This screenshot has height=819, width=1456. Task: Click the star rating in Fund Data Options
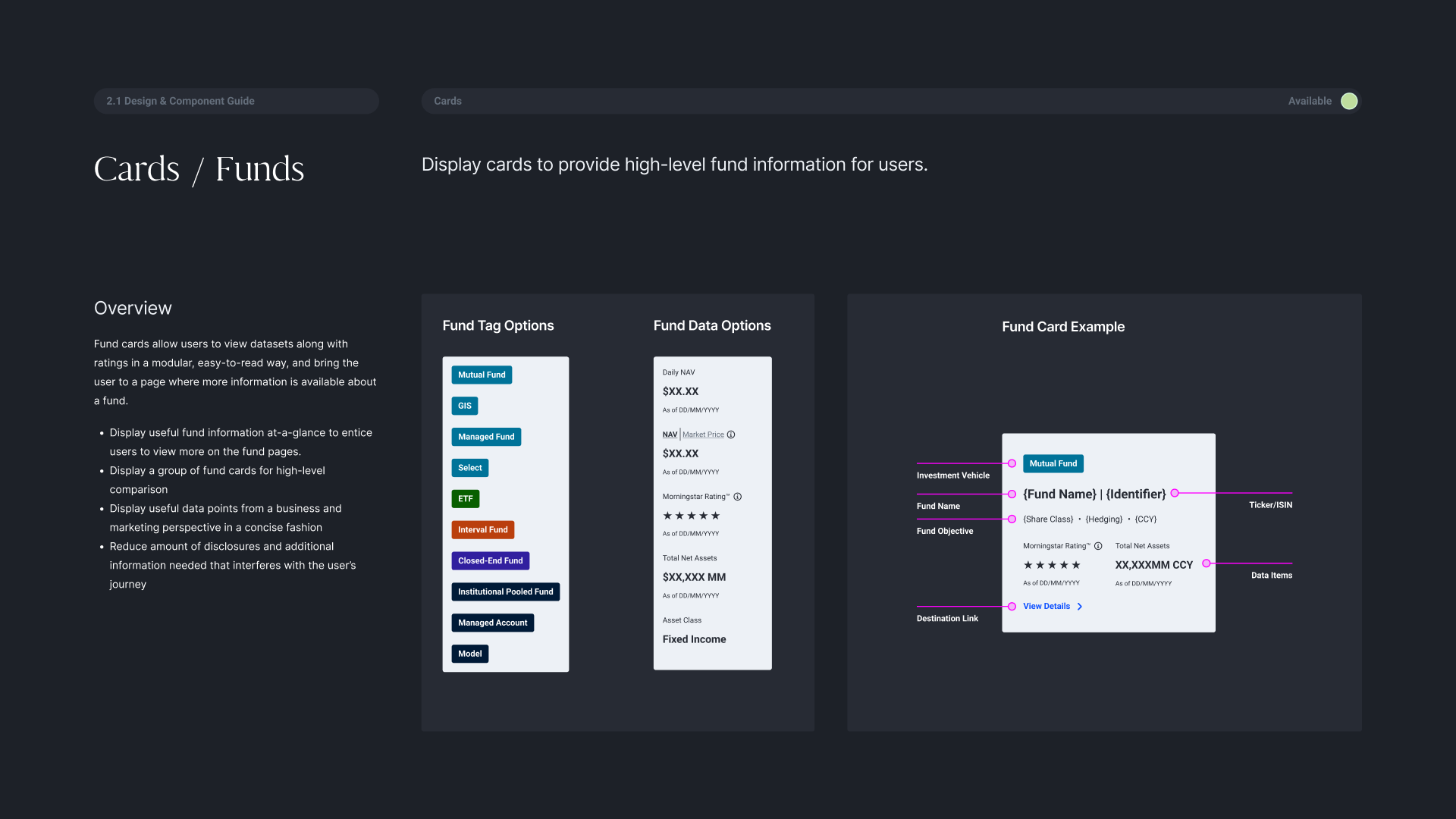[x=691, y=516]
